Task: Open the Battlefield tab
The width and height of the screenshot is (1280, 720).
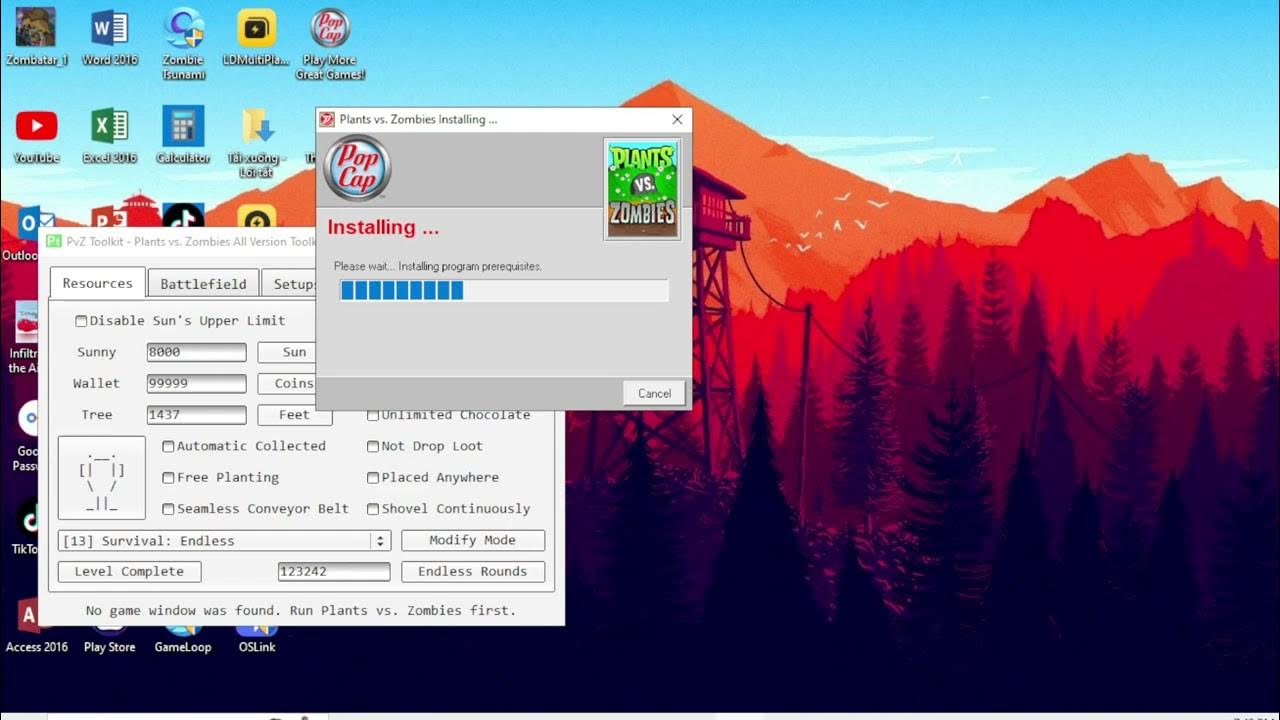Action: coord(203,284)
